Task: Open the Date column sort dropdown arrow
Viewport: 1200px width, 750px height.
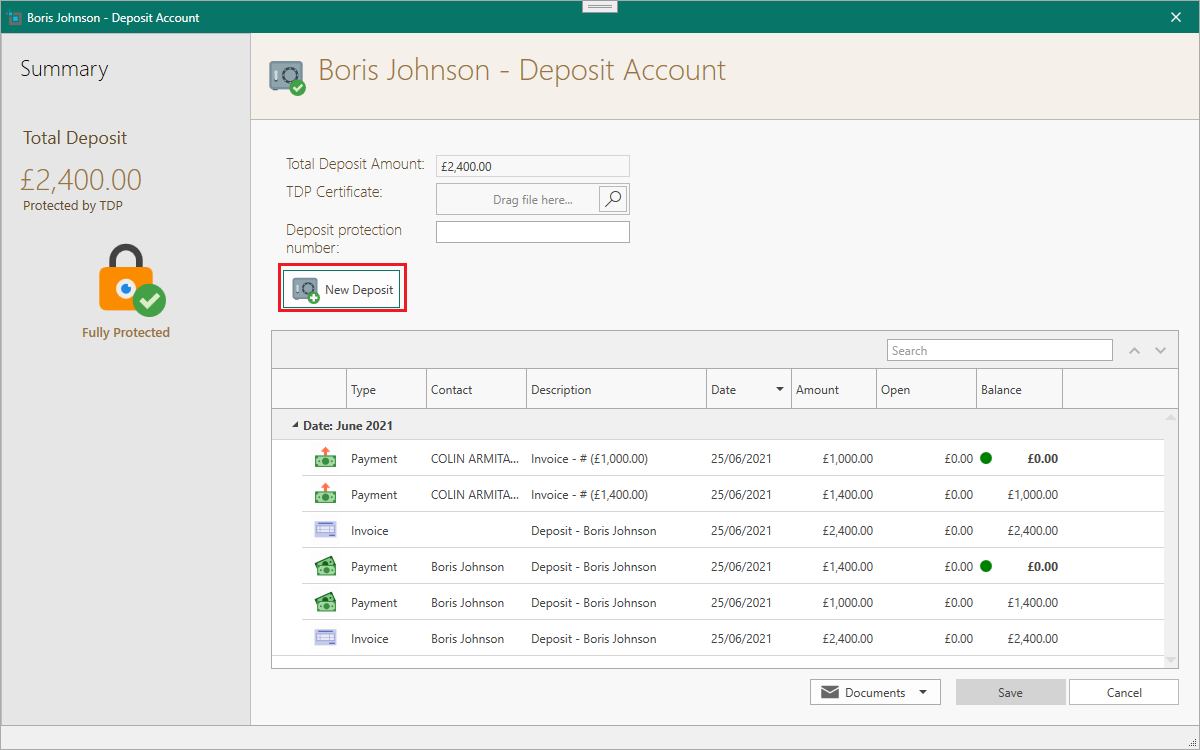Action: (x=780, y=390)
